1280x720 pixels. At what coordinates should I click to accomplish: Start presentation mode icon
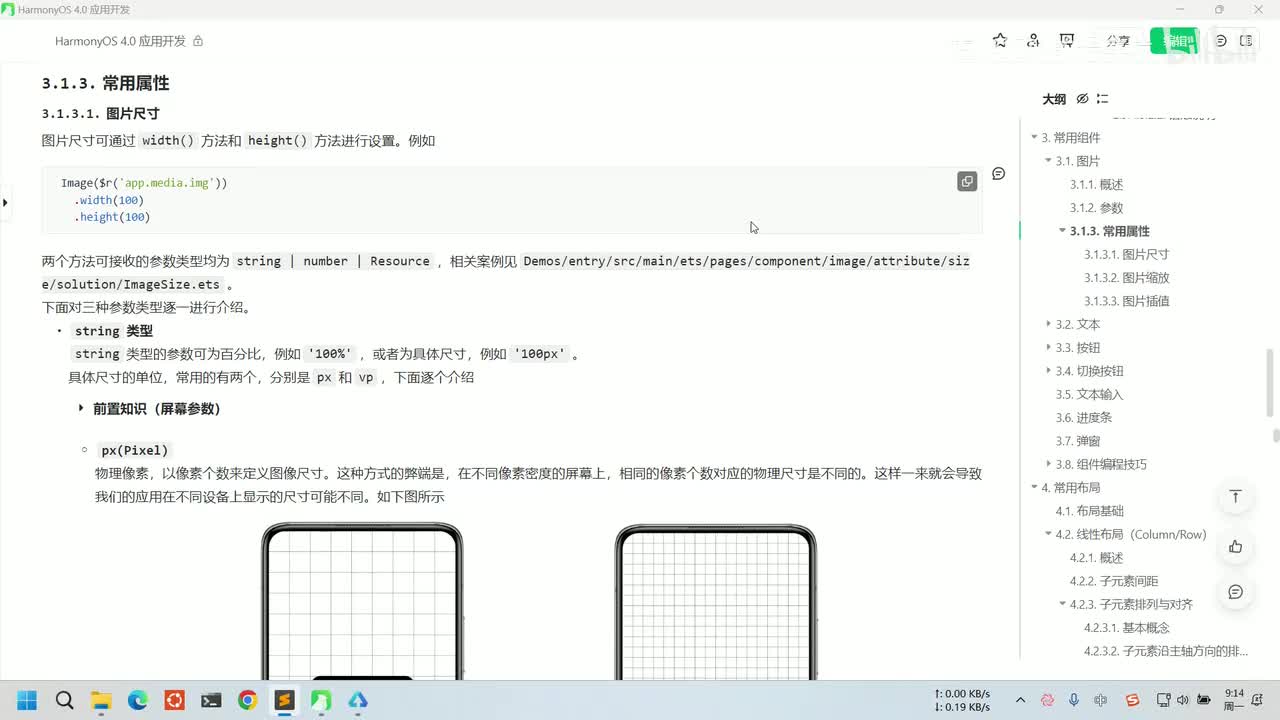point(1067,41)
